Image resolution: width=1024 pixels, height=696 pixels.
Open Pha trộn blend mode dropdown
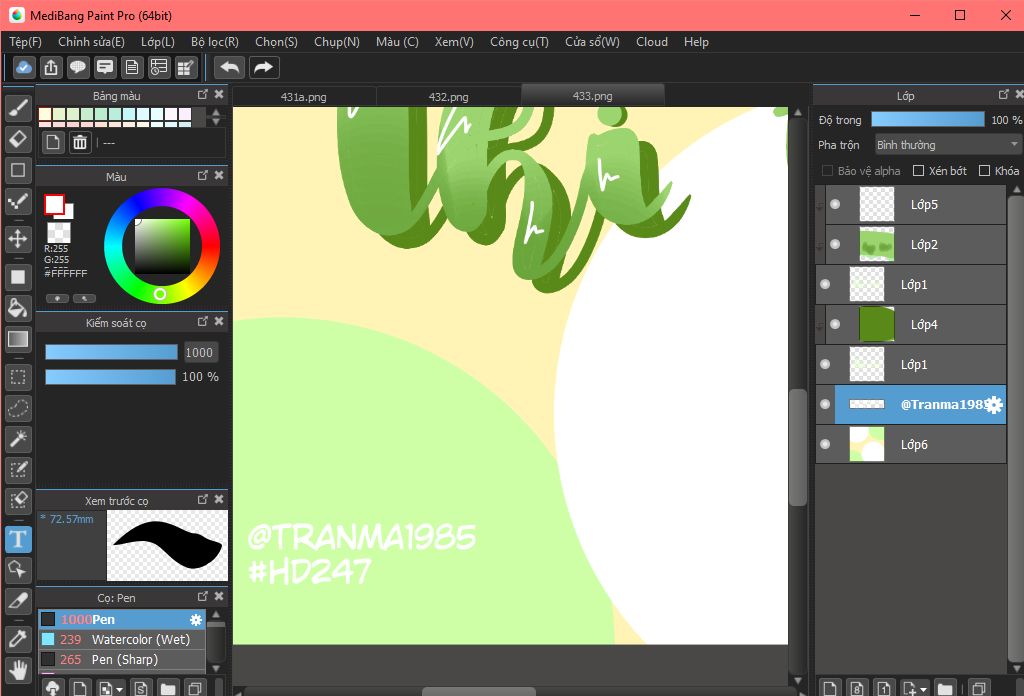coord(948,144)
